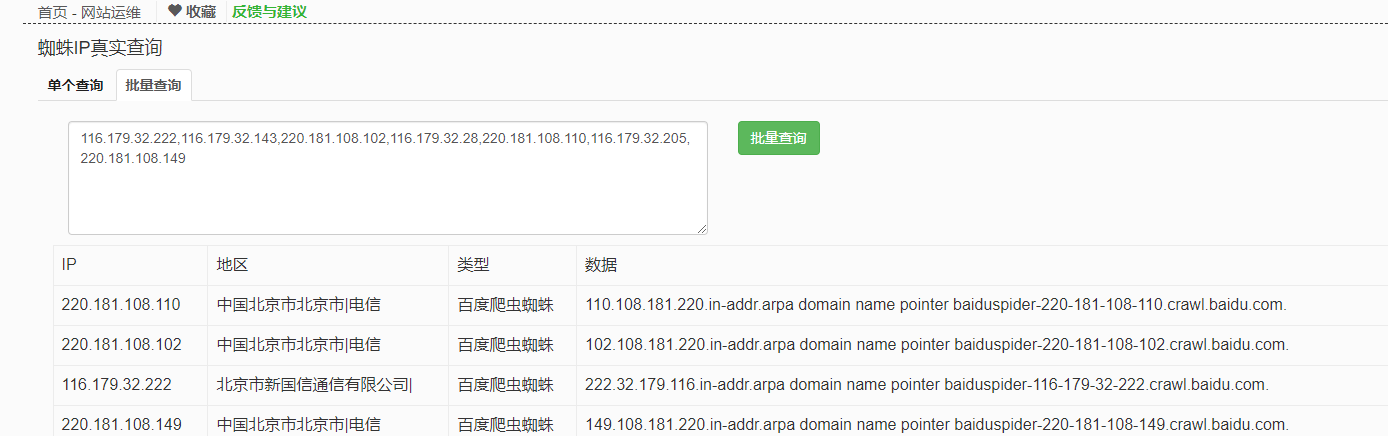Click 百度爬虫蜘蛛 in 220.181.108.110 row
1388x436 pixels.
(506, 305)
